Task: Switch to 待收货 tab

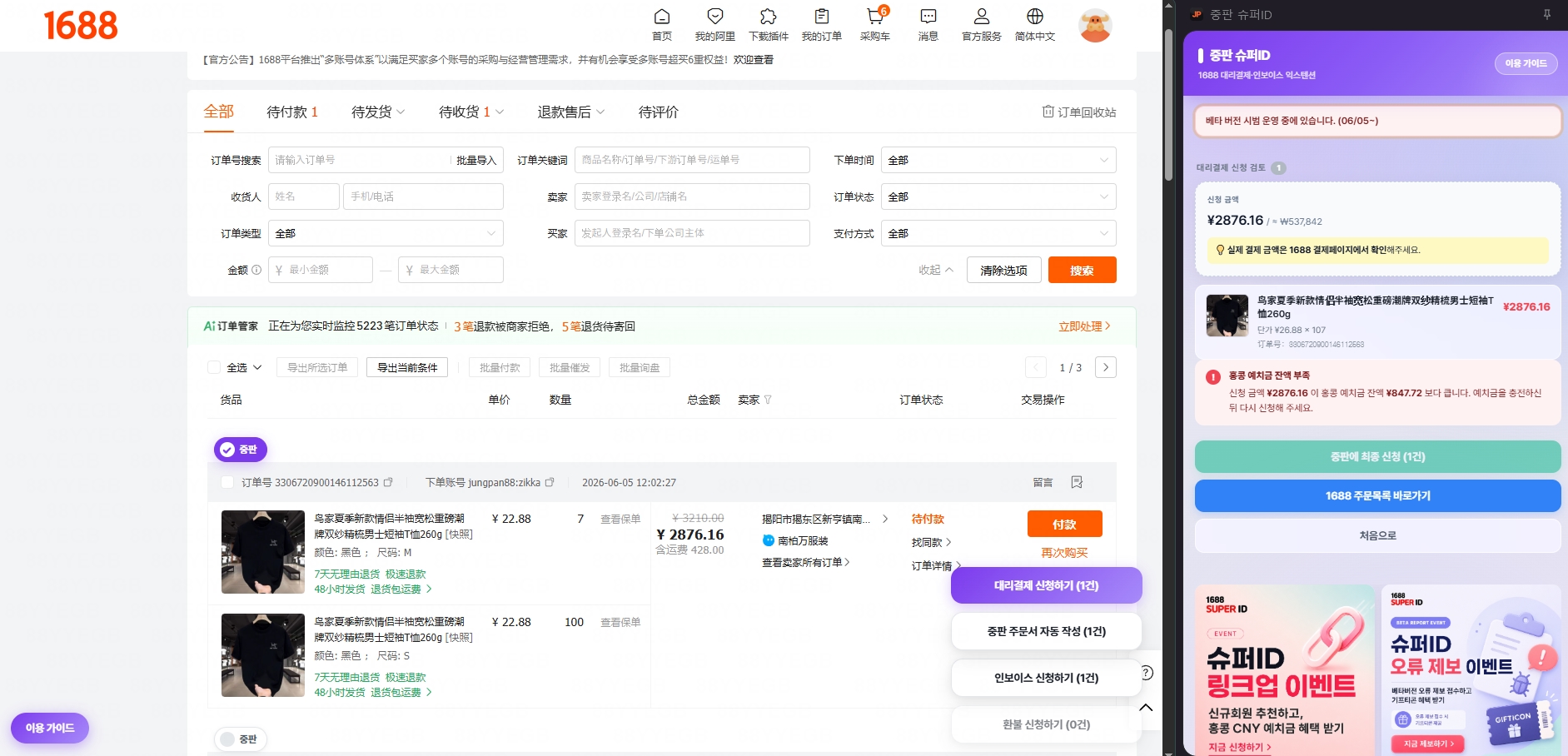Action: pyautogui.click(x=465, y=112)
